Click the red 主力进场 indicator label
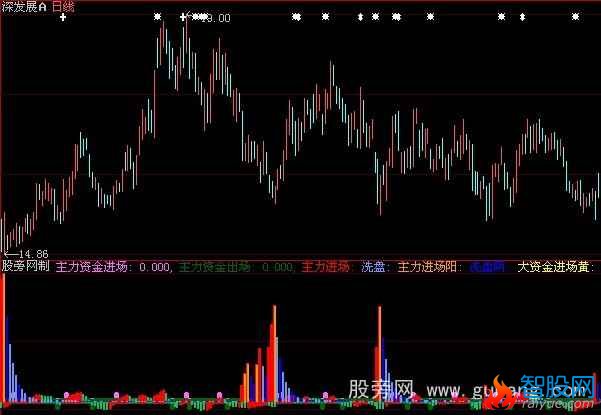Viewport: 601px width, 415px height. [325, 266]
